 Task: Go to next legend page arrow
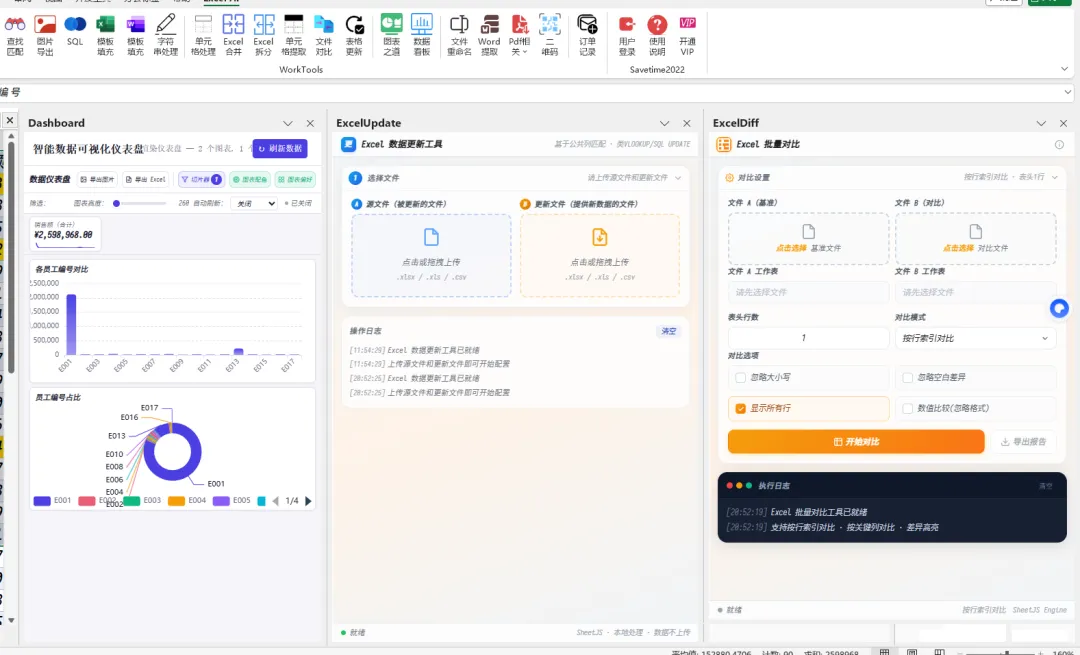pyautogui.click(x=308, y=501)
